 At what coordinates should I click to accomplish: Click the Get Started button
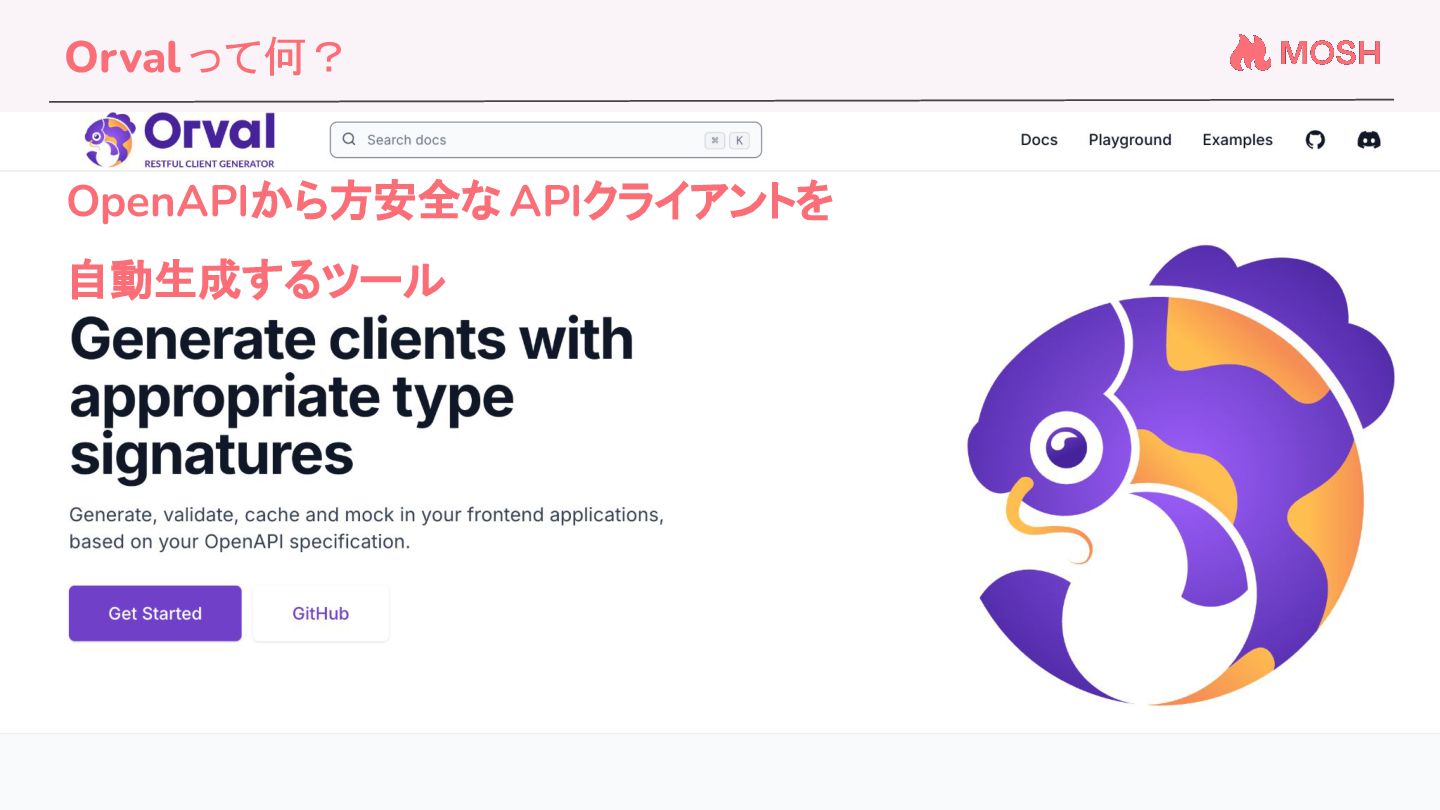[x=155, y=613]
